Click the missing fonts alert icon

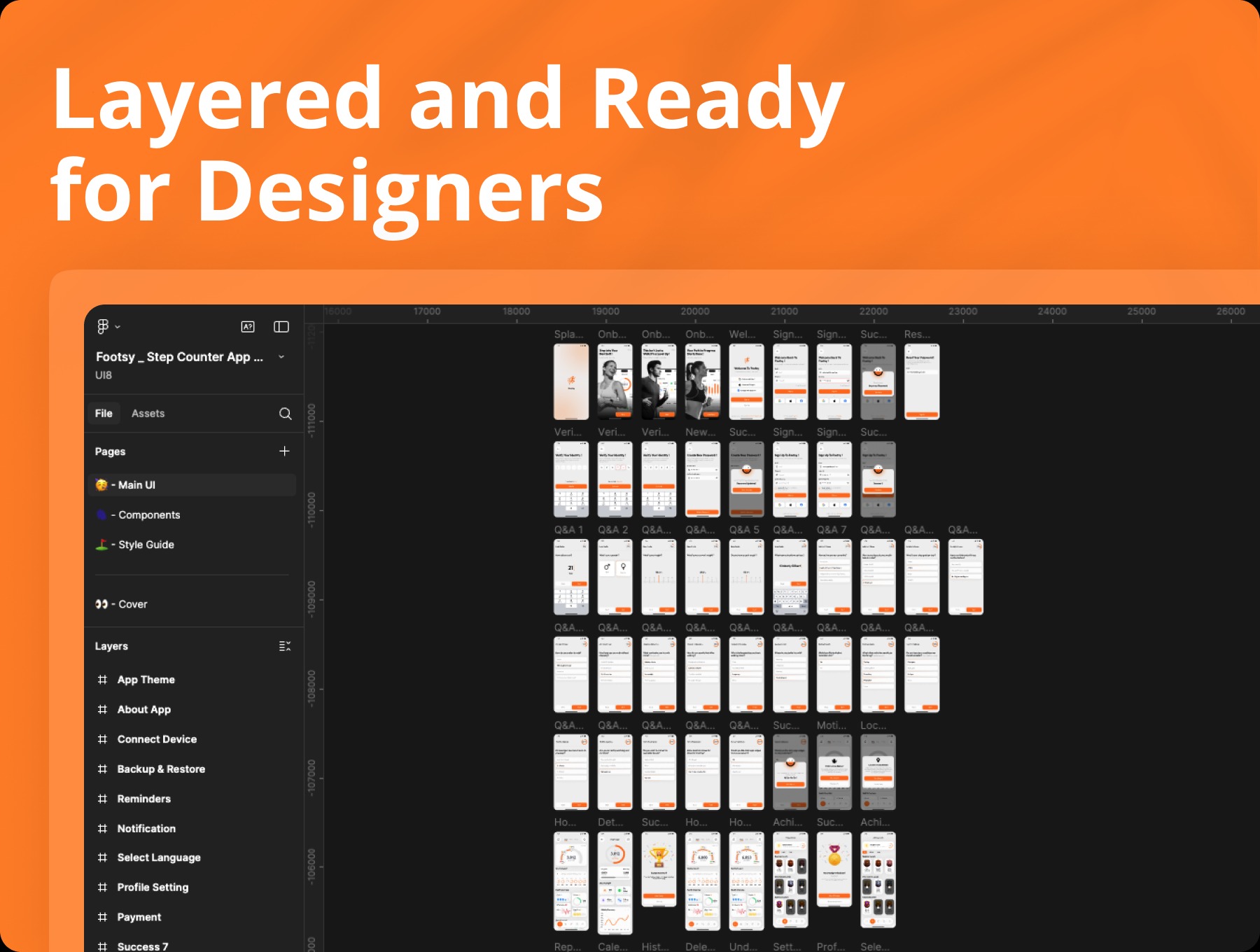247,326
